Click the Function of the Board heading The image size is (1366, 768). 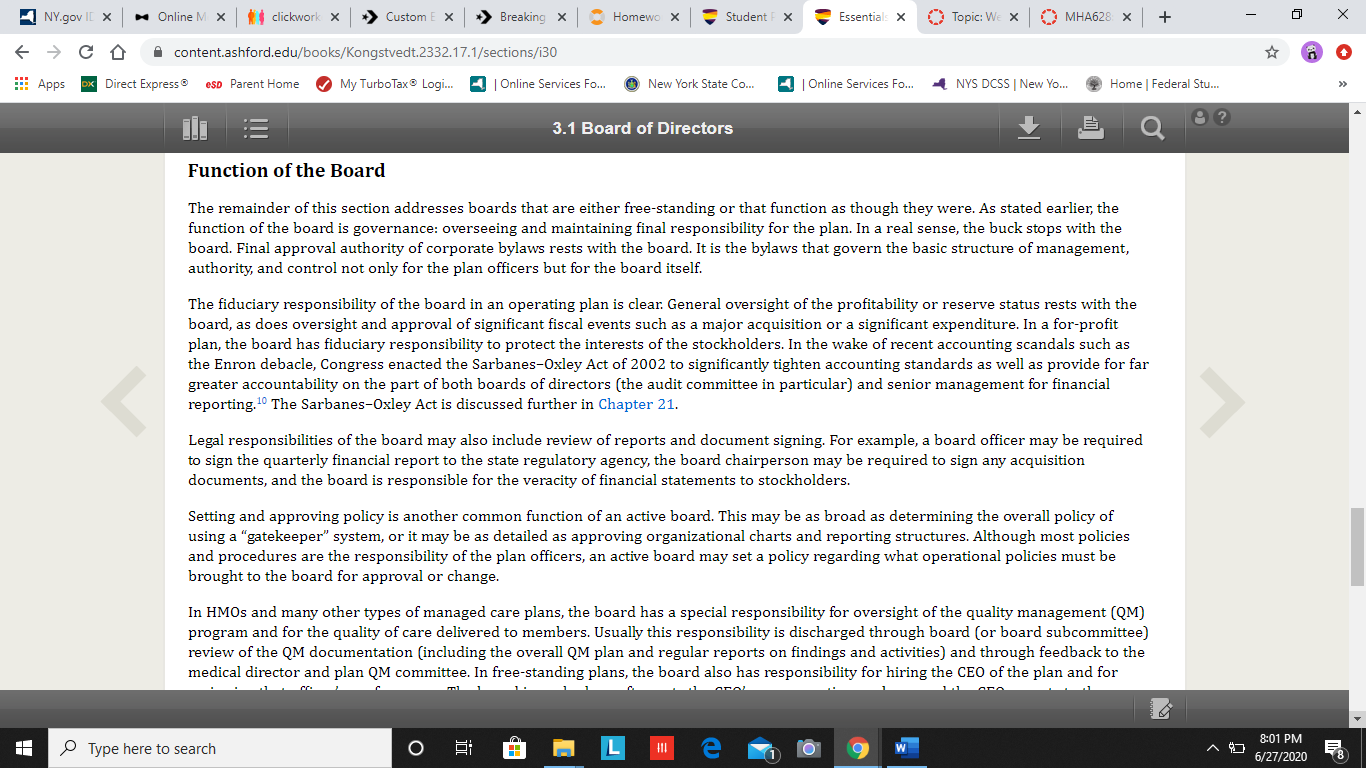287,170
